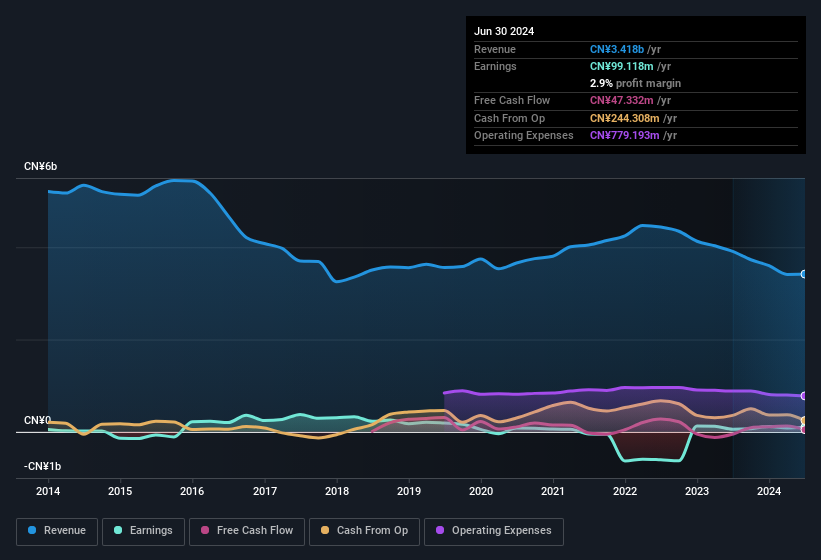821x560 pixels.
Task: Click the 2022 x-axis label
Action: [625, 491]
